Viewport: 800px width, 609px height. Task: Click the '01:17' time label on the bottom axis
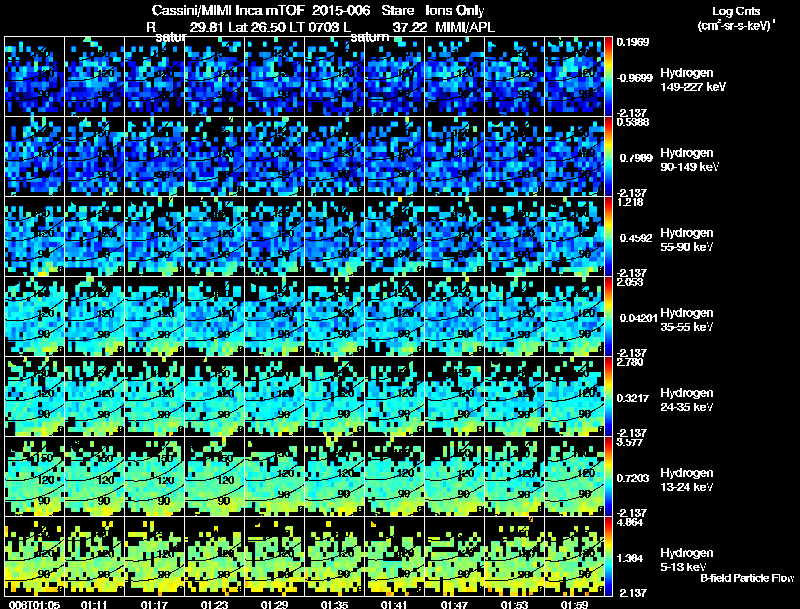click(x=154, y=605)
